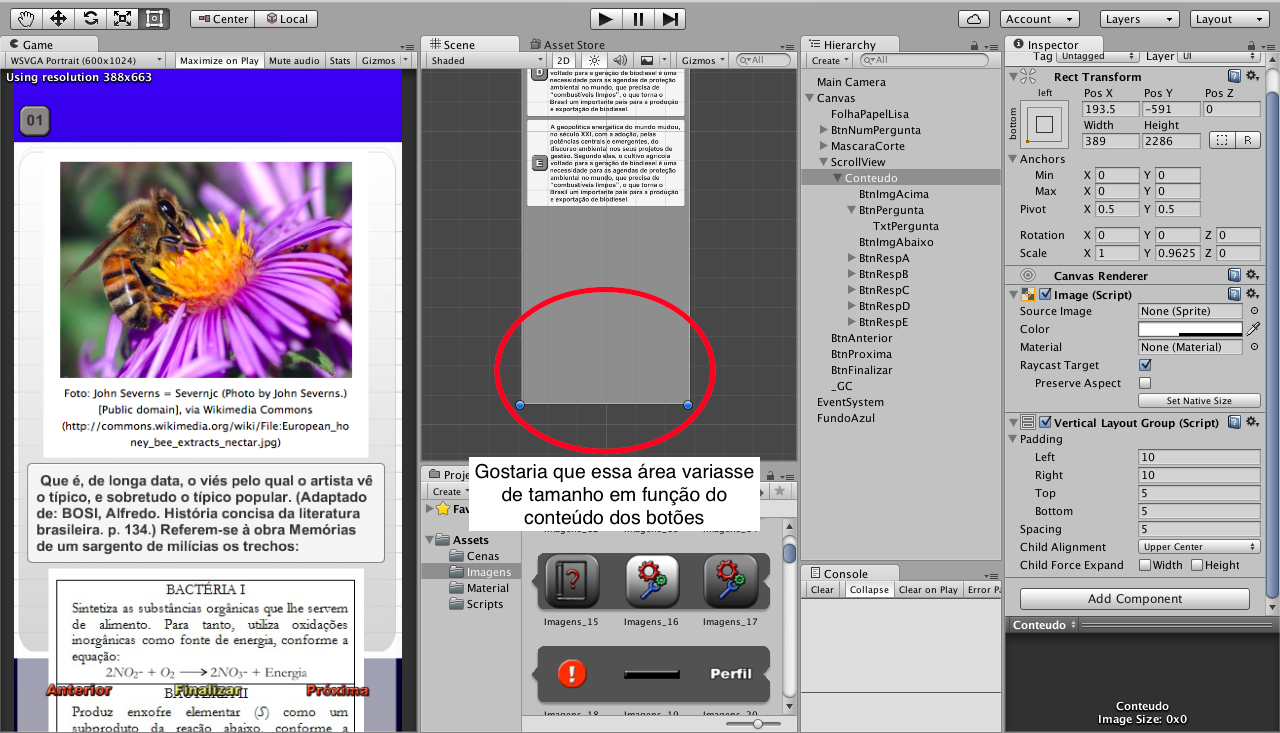Click the Color eyedropper icon
This screenshot has width=1280, height=733.
tap(1254, 329)
